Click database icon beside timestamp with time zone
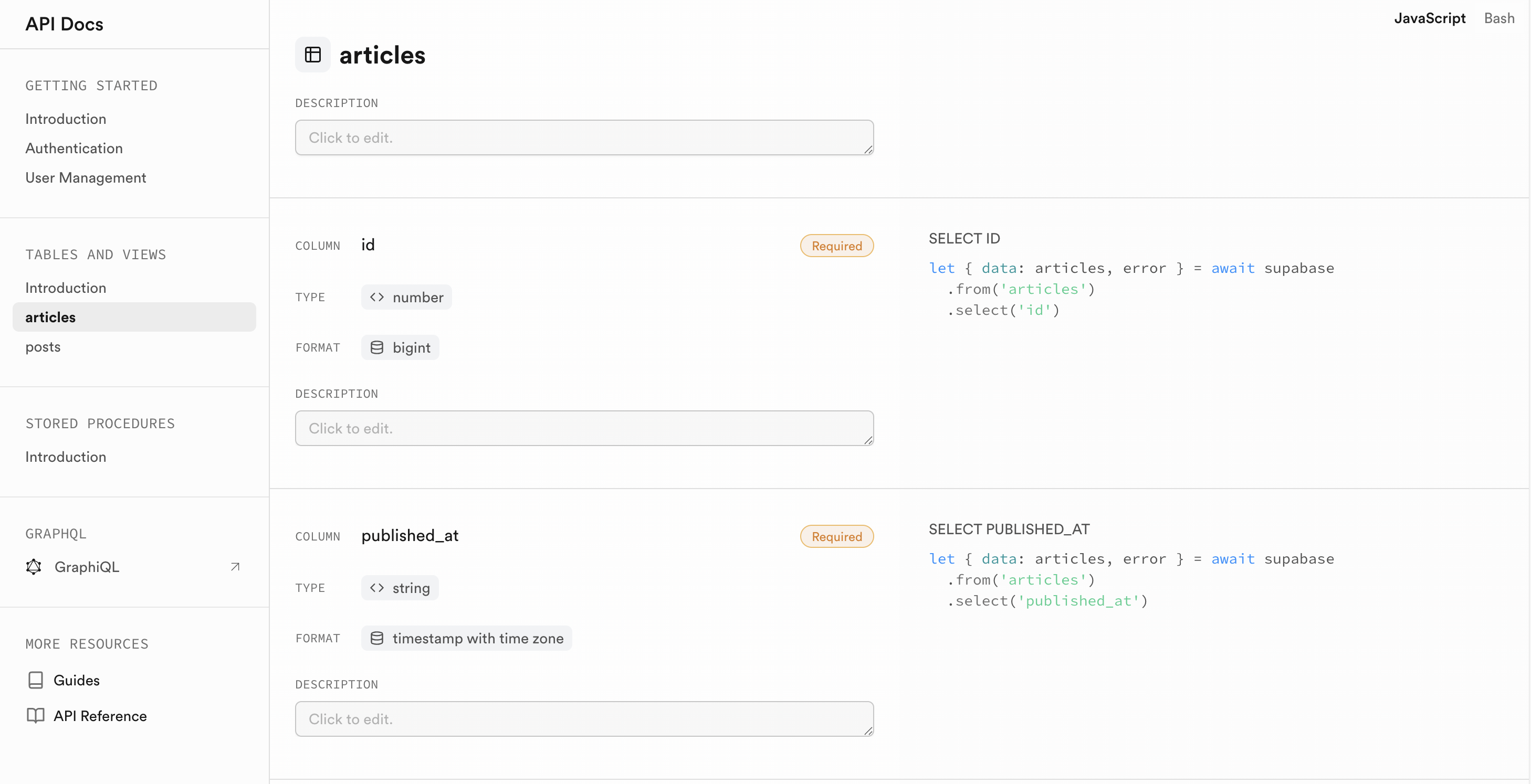Screen dimensions: 1531x784 (377, 639)
